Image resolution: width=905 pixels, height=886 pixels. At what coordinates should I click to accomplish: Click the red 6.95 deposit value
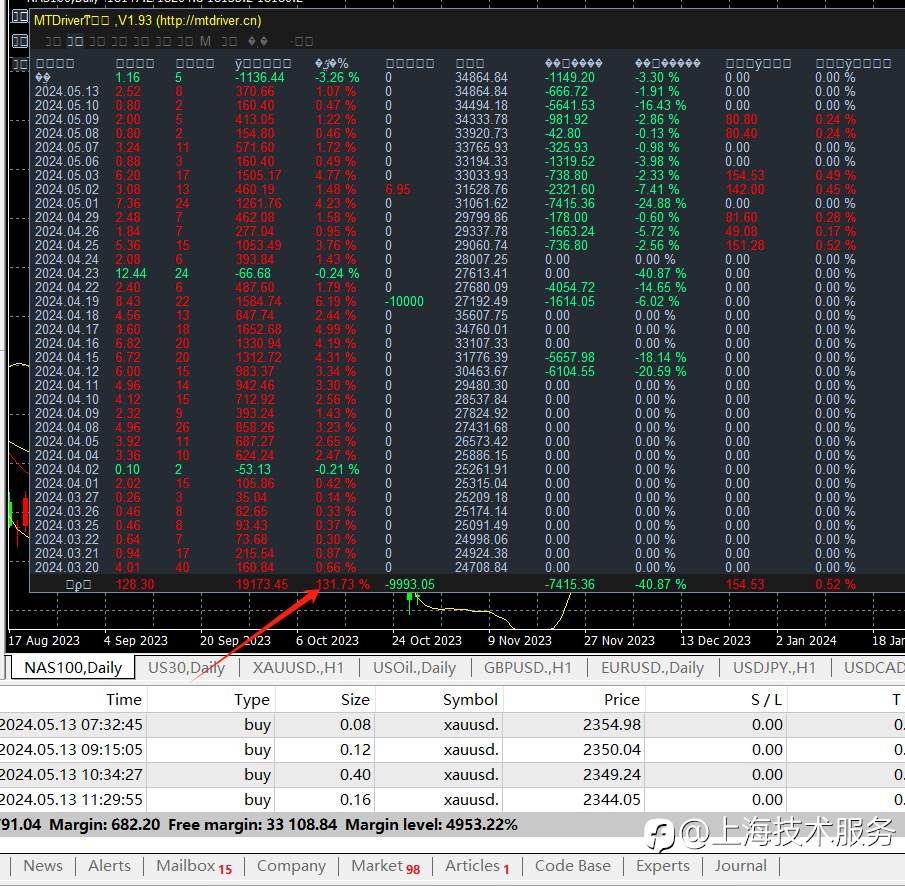click(x=398, y=189)
